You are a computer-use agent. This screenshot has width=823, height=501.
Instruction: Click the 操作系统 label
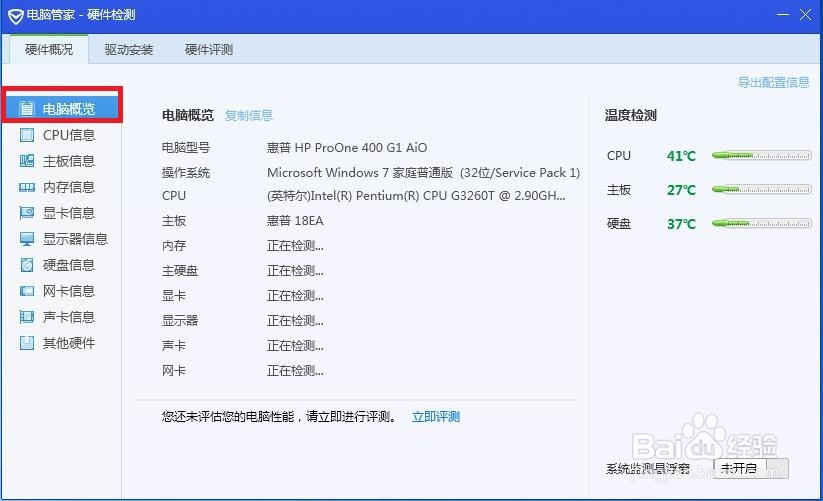pos(186,173)
